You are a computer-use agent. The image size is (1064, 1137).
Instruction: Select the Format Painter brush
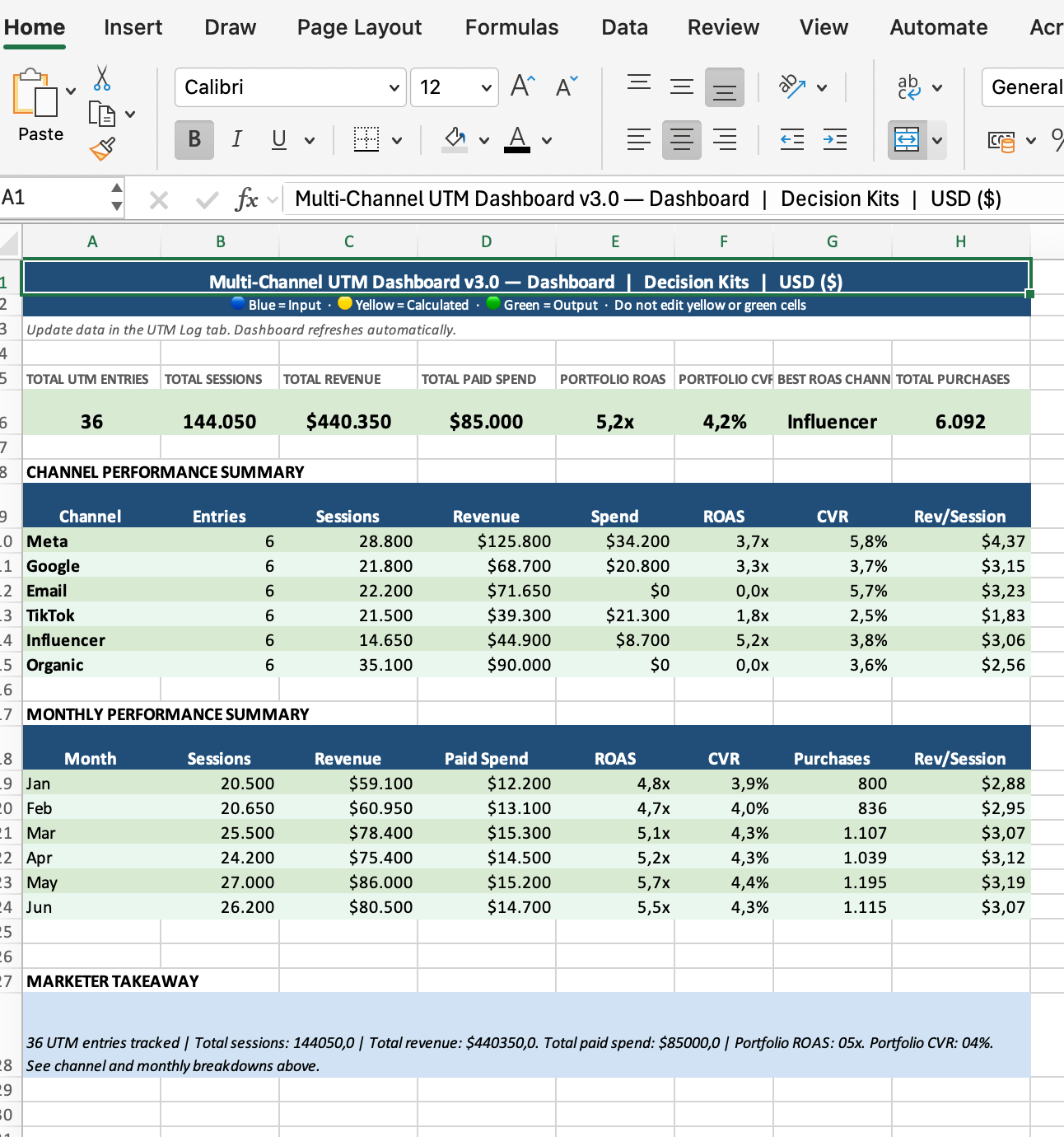[102, 148]
